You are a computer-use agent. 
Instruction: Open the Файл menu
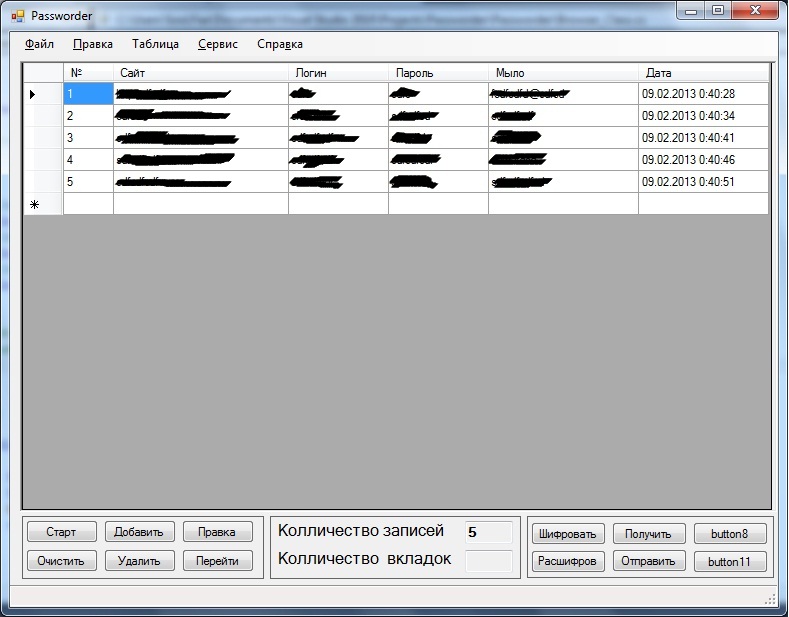tap(39, 44)
